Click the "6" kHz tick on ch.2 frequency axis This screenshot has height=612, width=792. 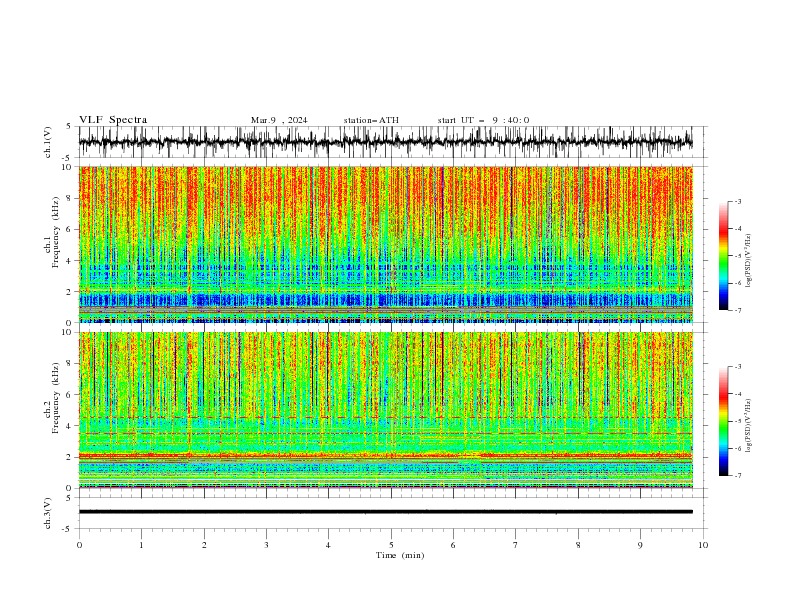coord(70,394)
